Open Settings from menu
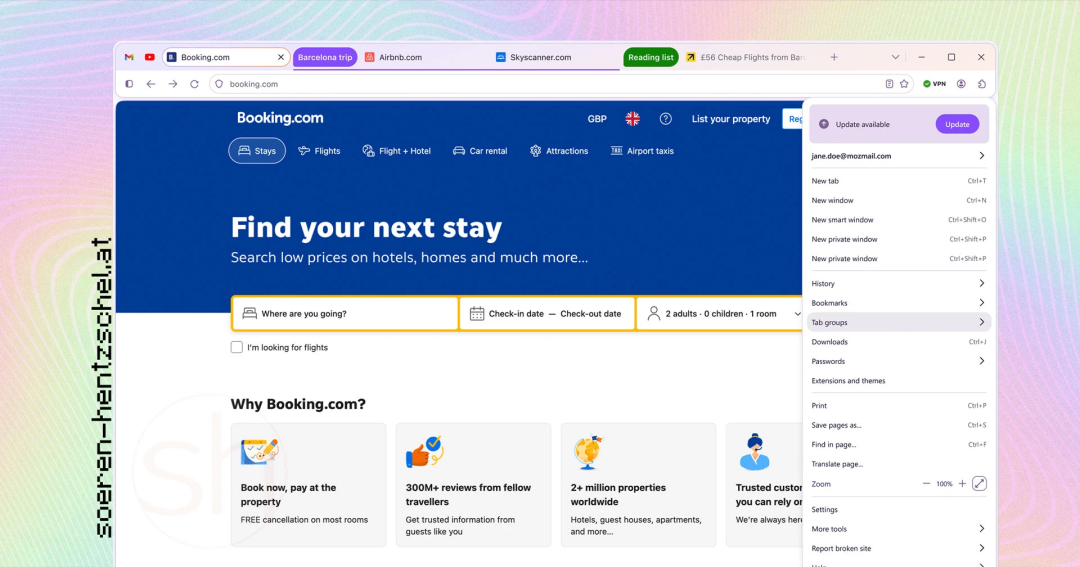This screenshot has height=567, width=1080. point(898,510)
